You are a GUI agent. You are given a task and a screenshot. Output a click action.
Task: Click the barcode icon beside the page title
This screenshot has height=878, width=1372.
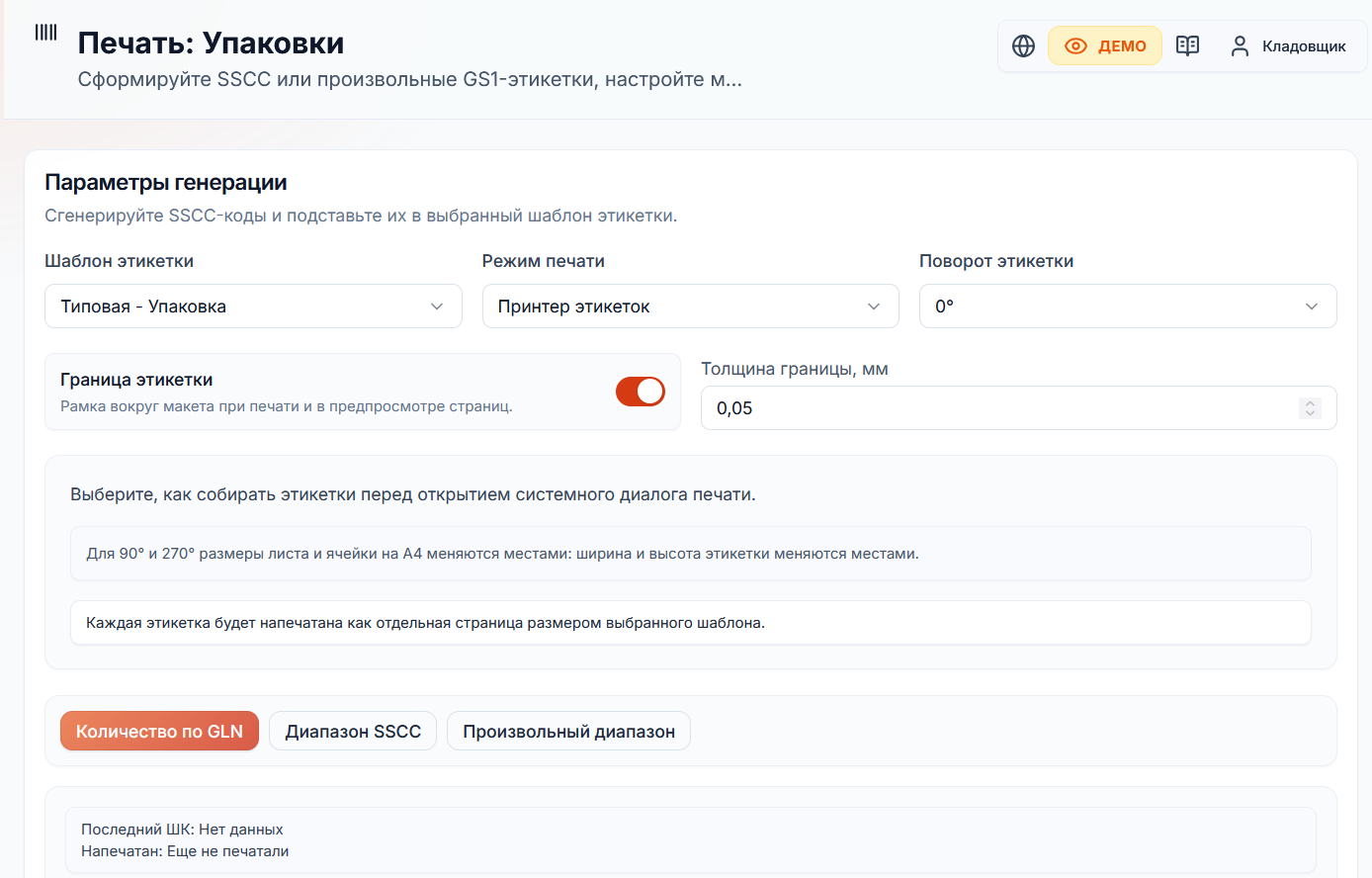[x=46, y=33]
